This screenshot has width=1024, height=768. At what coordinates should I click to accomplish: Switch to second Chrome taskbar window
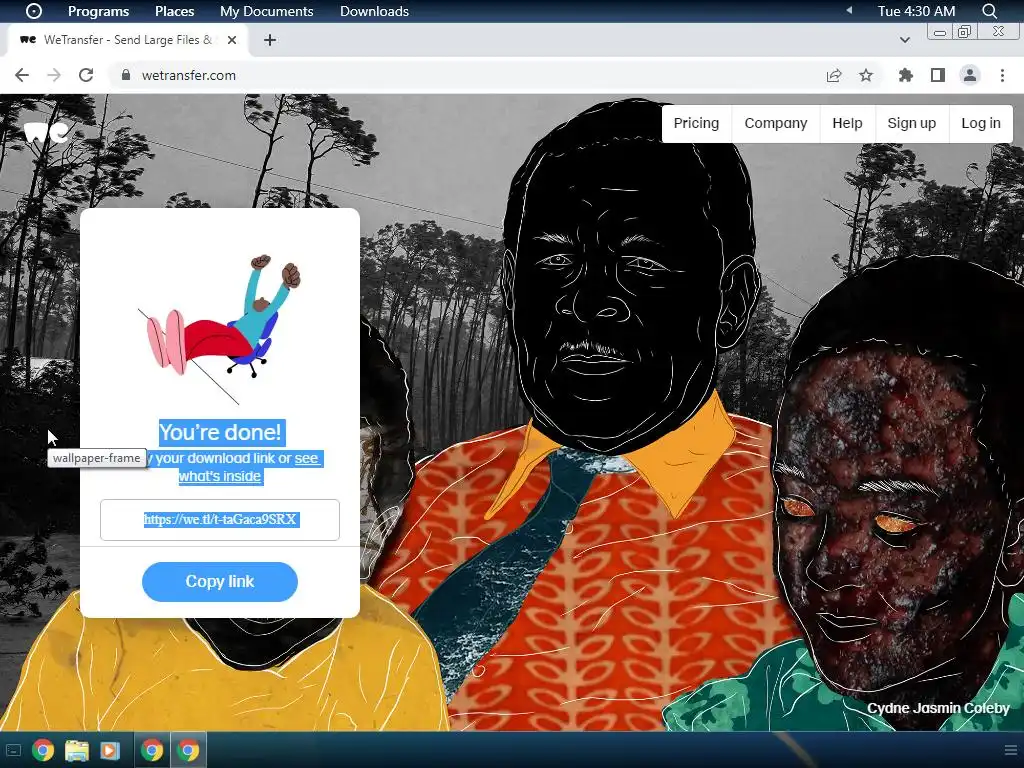152,750
